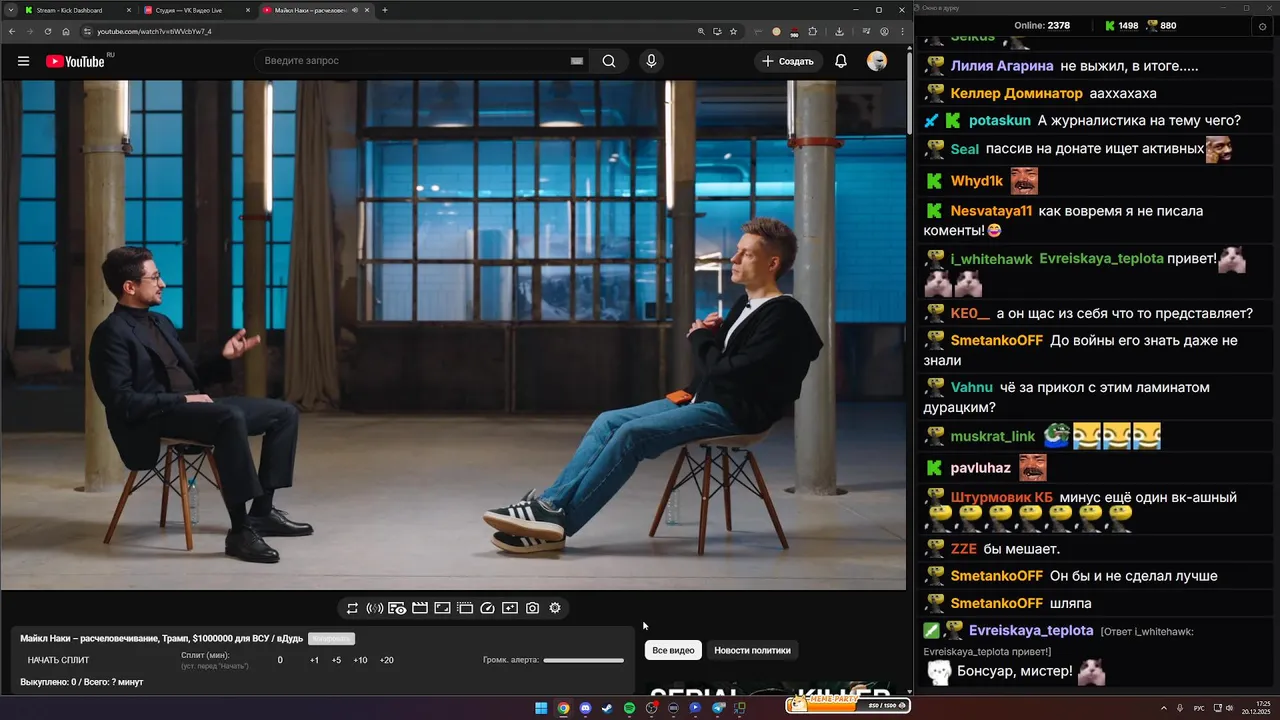This screenshot has width=1280, height=720.
Task: Open the Chrome three-dot menu
Action: tap(902, 31)
